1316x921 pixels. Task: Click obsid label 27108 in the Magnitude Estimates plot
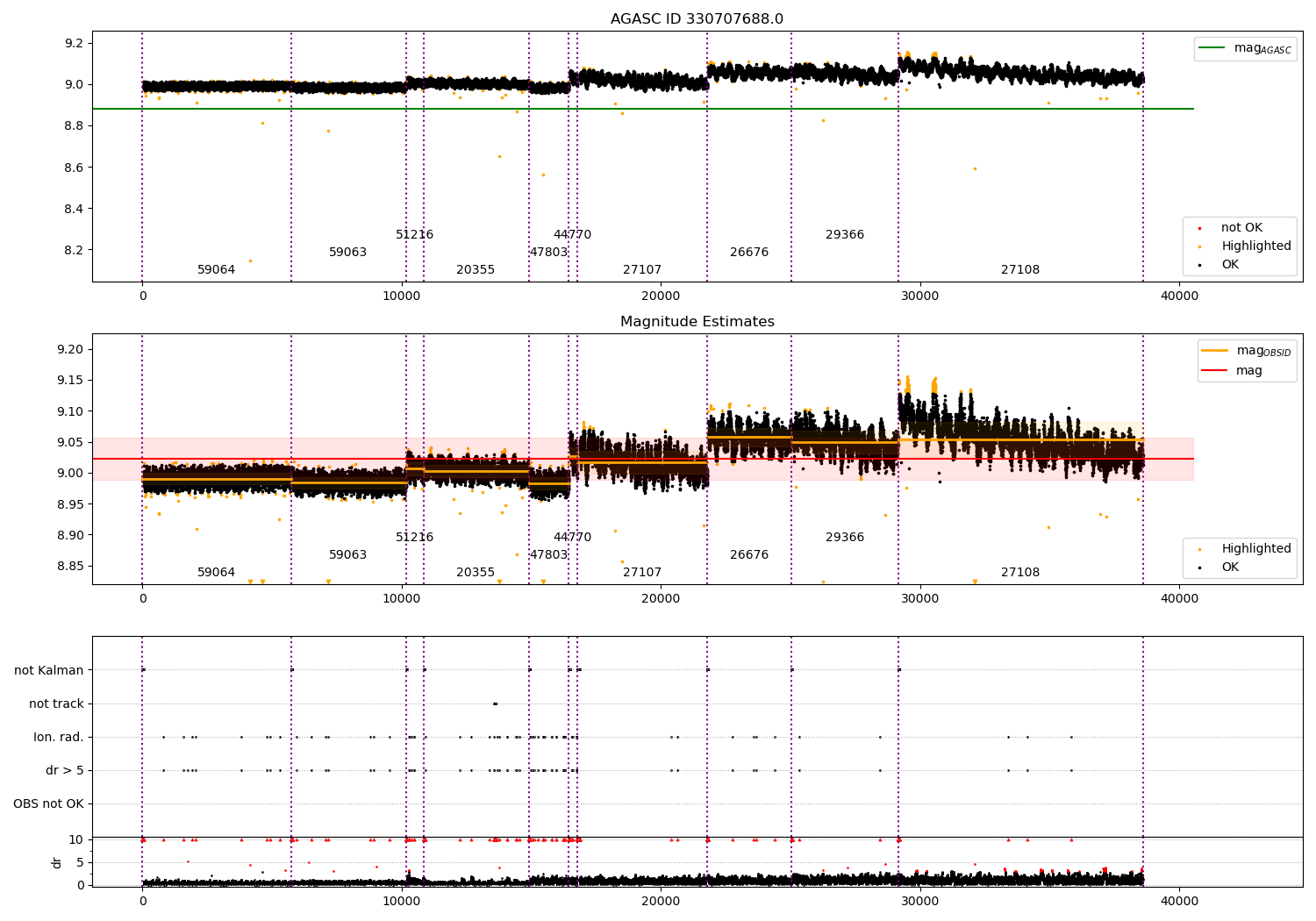click(1020, 573)
